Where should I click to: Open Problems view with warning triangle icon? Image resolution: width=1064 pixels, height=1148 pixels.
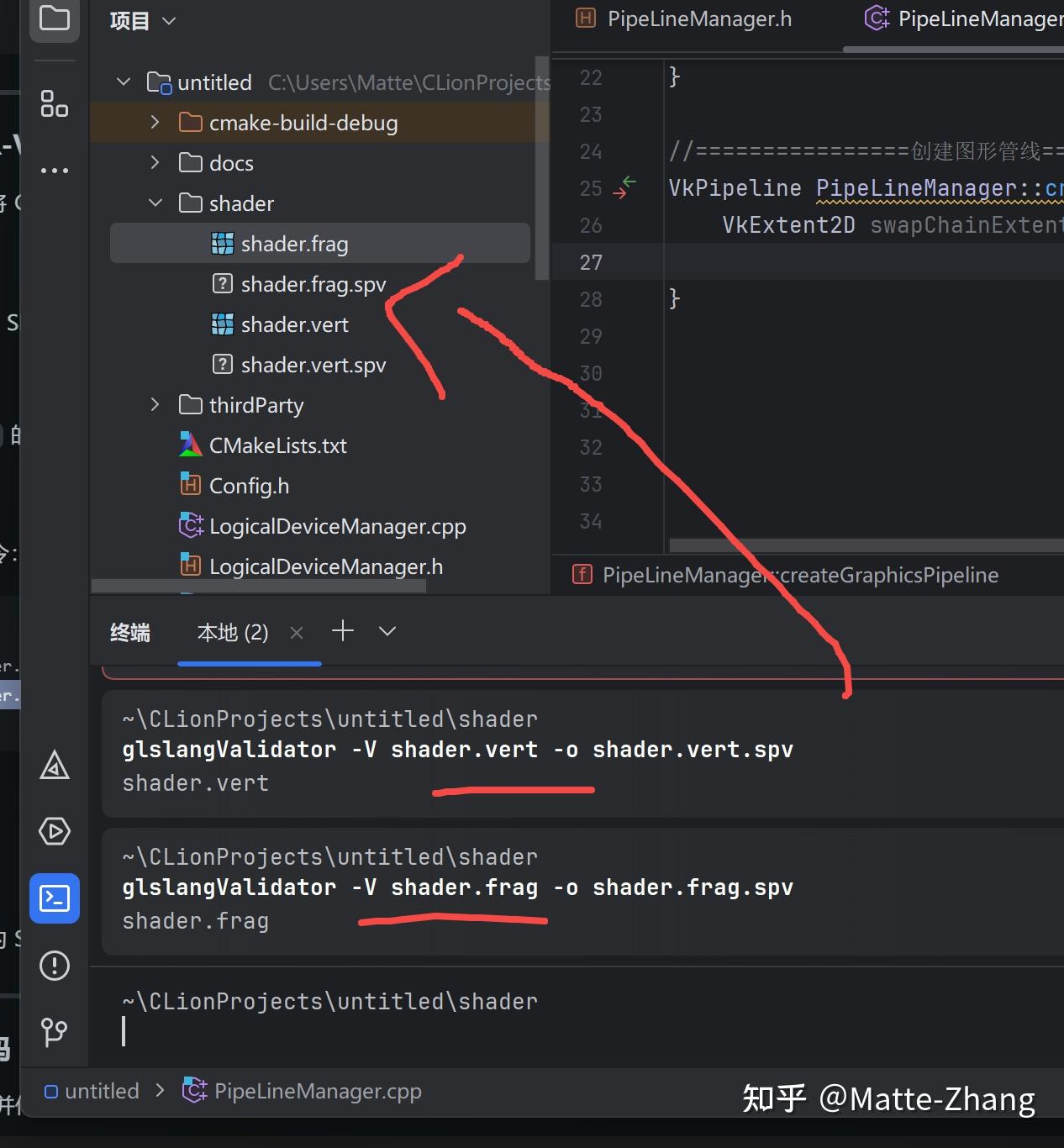point(54,766)
